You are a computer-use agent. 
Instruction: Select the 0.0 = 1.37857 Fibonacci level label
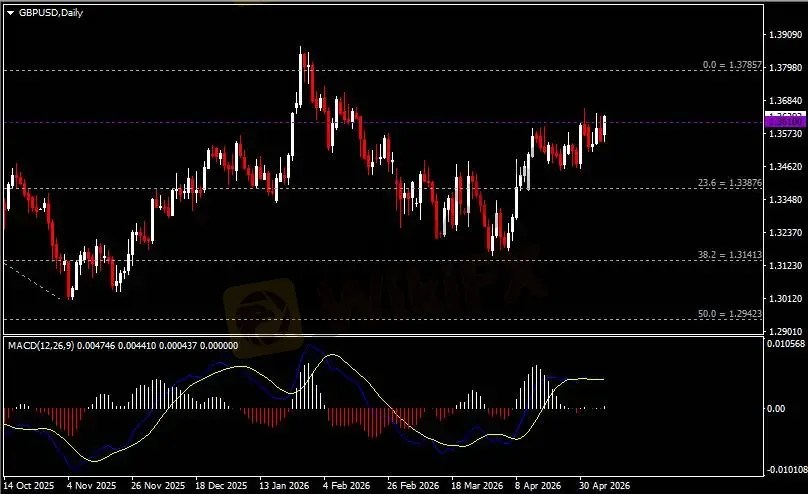[x=732, y=65]
